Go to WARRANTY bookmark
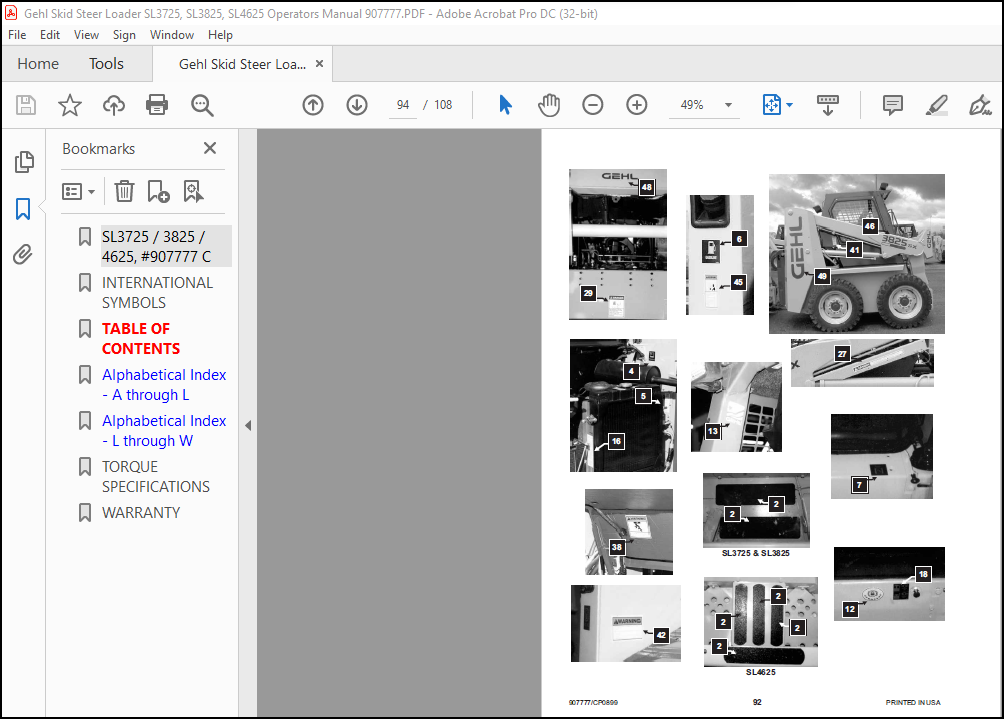The image size is (1004, 719). click(x=141, y=512)
